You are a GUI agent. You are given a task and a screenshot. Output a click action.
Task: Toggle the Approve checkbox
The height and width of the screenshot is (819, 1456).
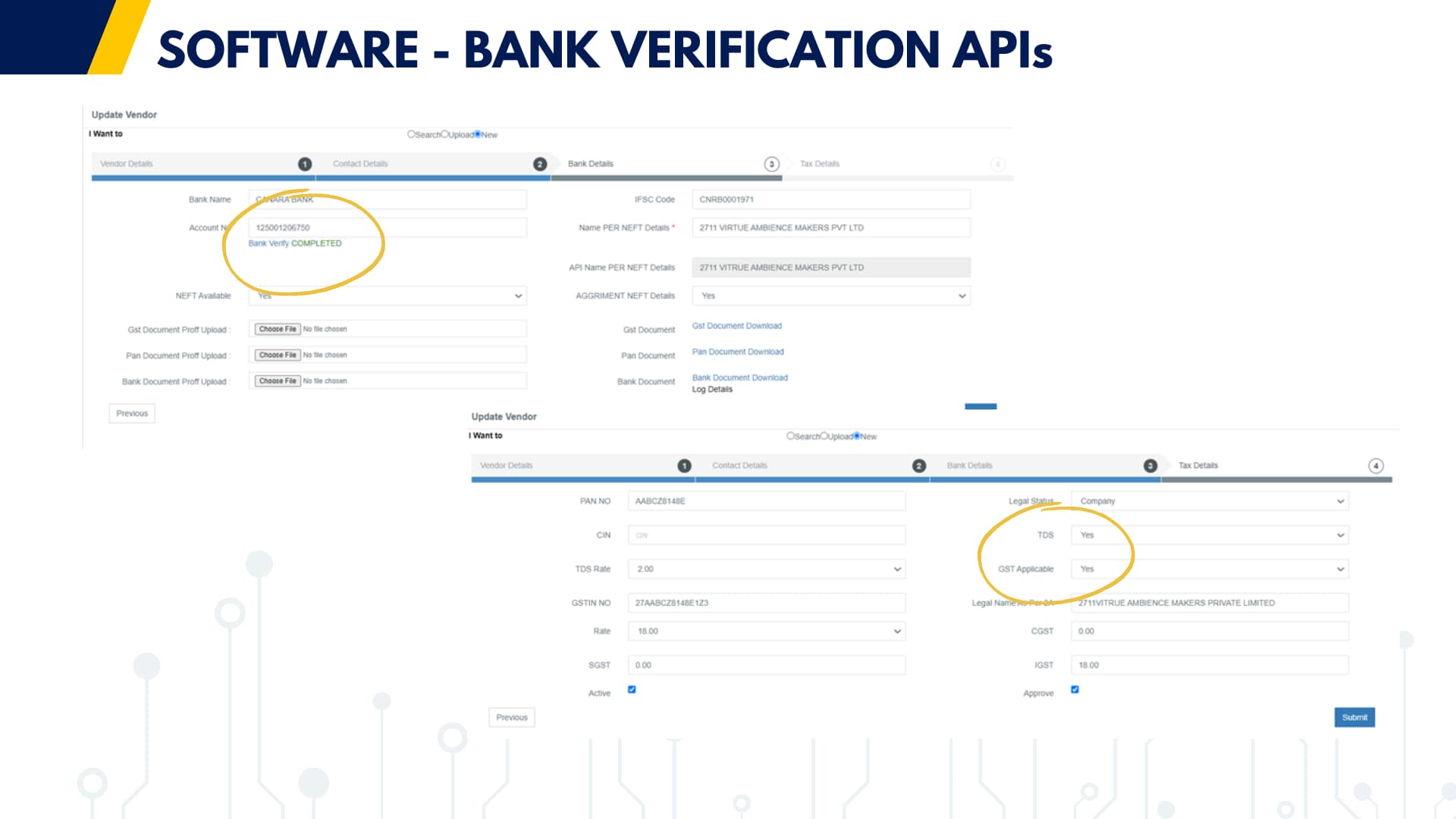(1075, 689)
